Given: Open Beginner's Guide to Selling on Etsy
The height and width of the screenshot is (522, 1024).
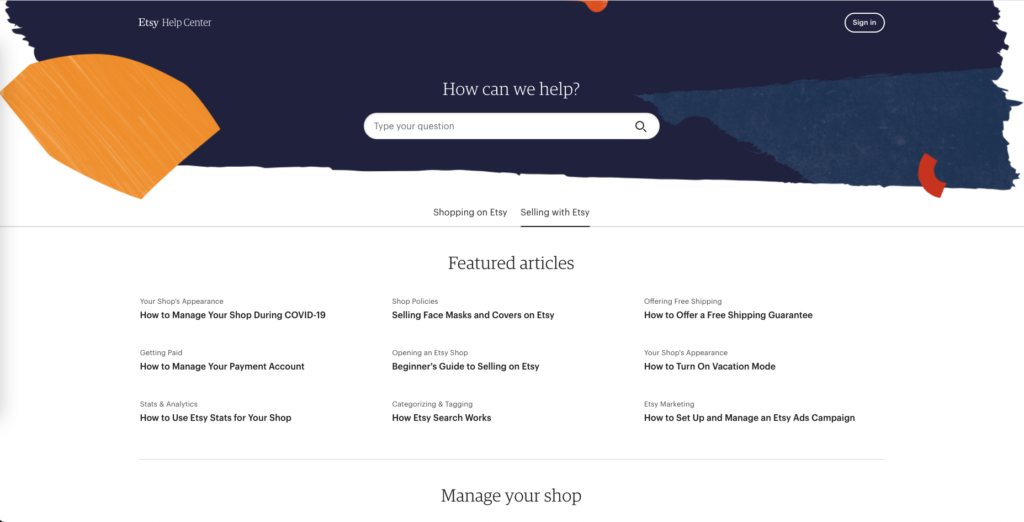Looking at the screenshot, I should point(466,367).
